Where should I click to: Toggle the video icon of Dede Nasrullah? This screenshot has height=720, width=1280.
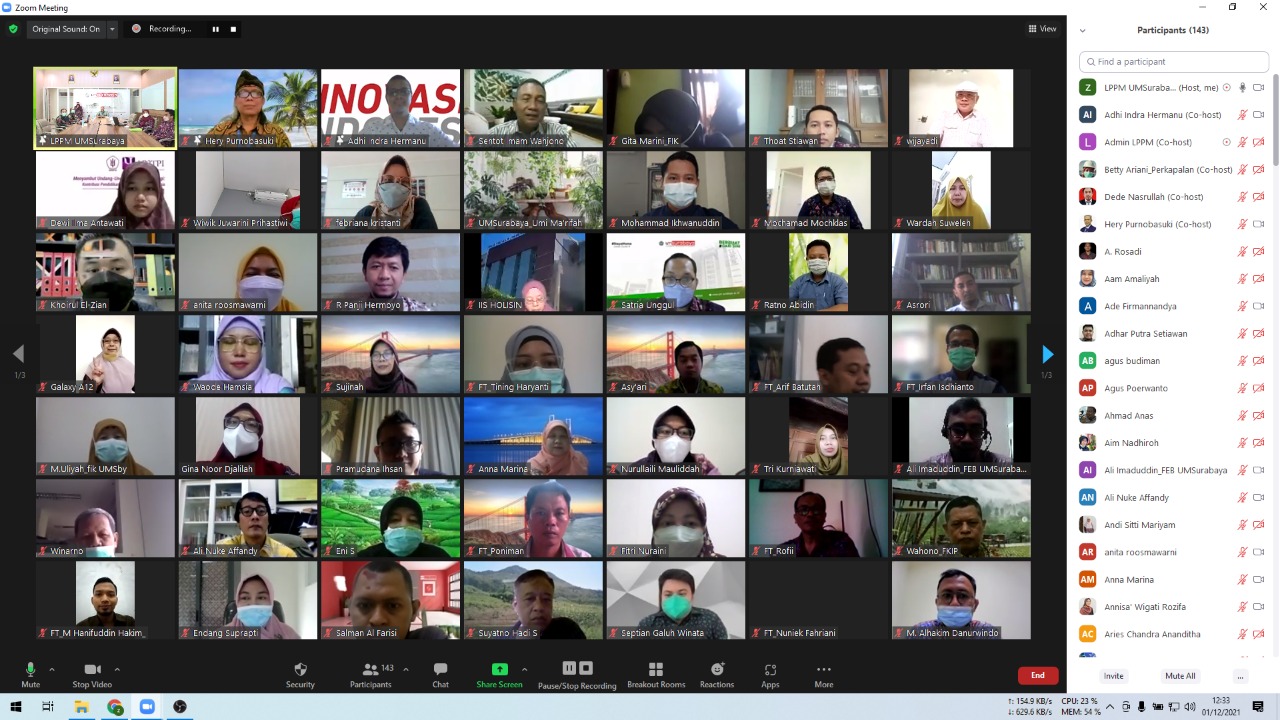click(1259, 197)
